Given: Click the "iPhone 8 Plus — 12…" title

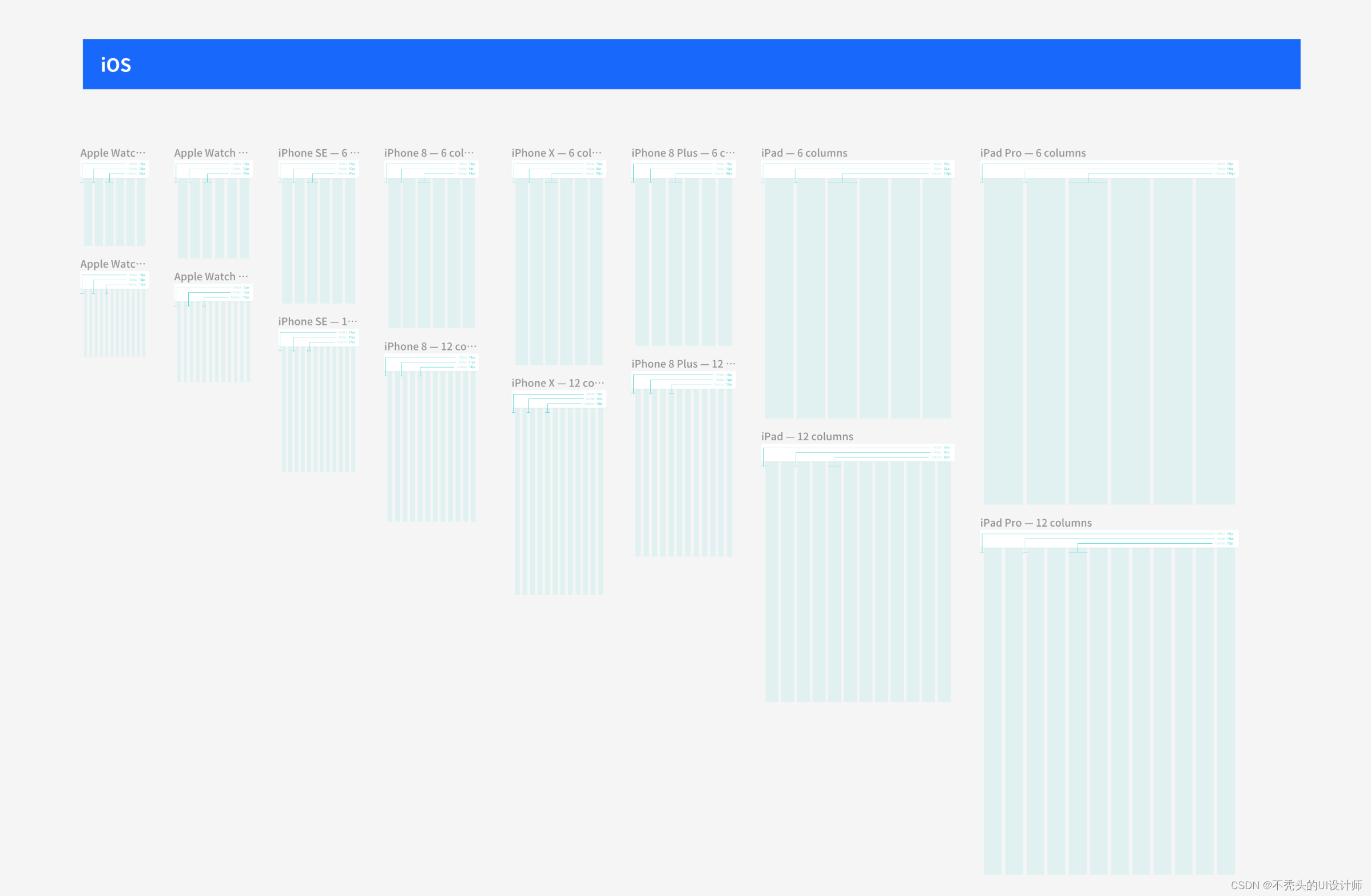Looking at the screenshot, I should (x=682, y=364).
